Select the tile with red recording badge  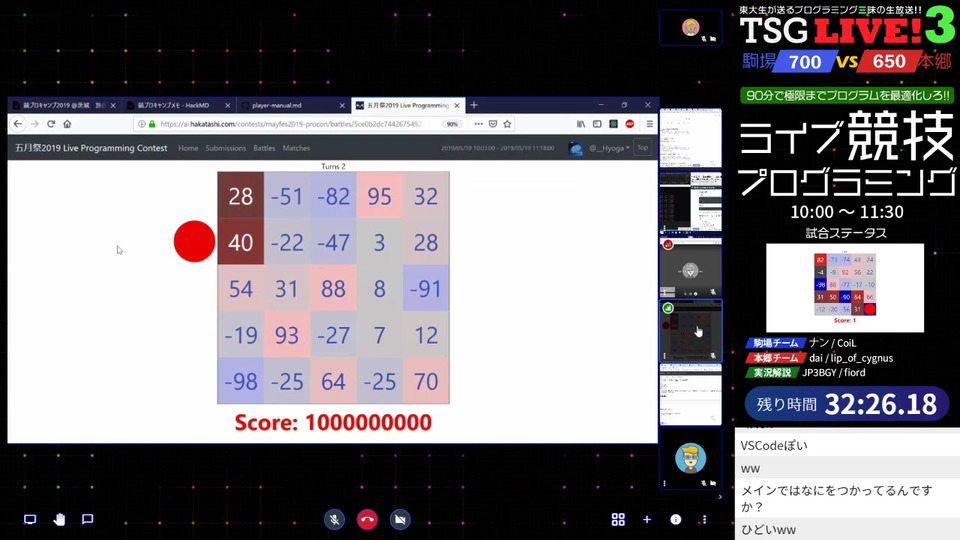click(x=691, y=268)
